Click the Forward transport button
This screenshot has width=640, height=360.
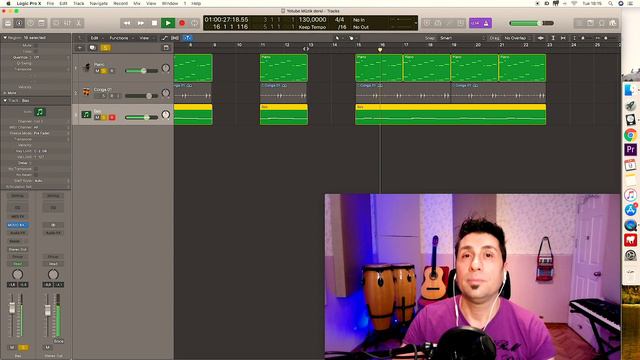[x=141, y=23]
